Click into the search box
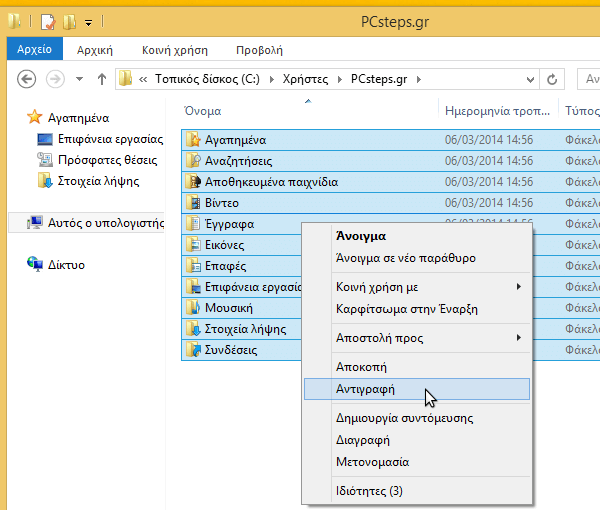Image resolution: width=600 pixels, height=510 pixels. tap(589, 79)
